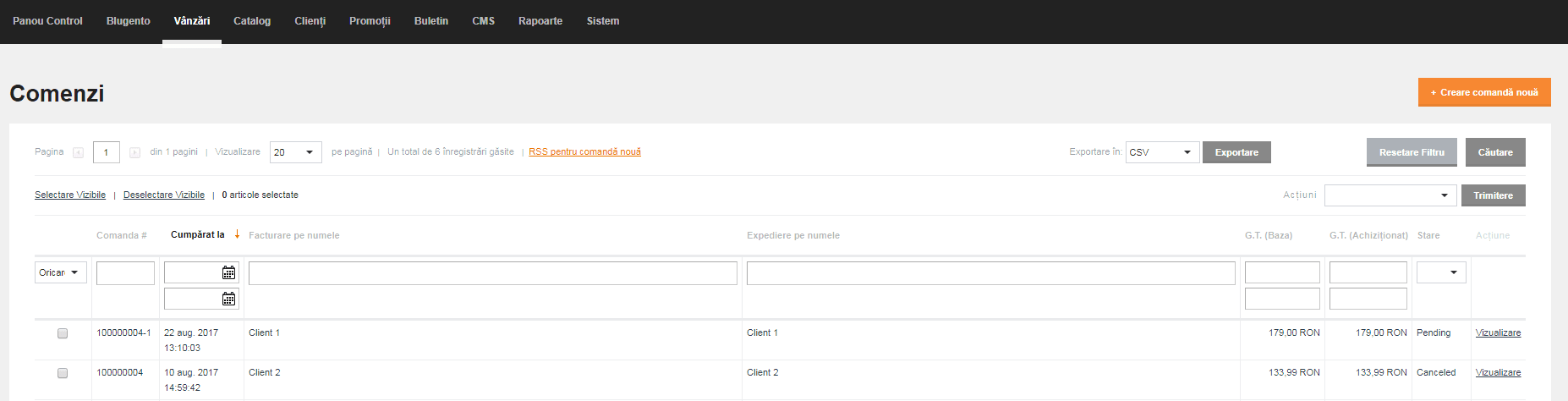The image size is (1568, 401).
Task: Click Pending status cell
Action: pos(1434,333)
